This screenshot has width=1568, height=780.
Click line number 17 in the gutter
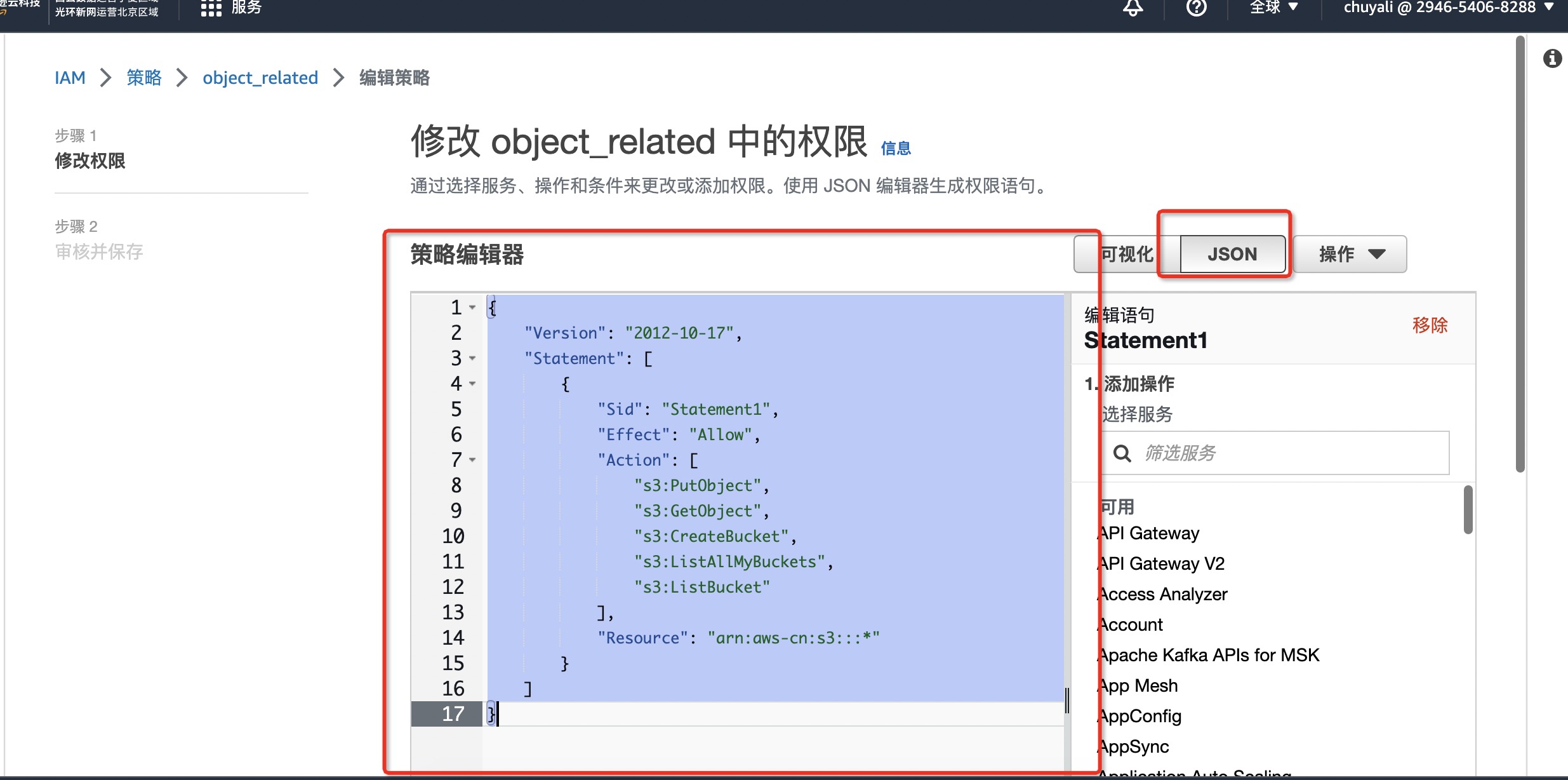coord(453,714)
